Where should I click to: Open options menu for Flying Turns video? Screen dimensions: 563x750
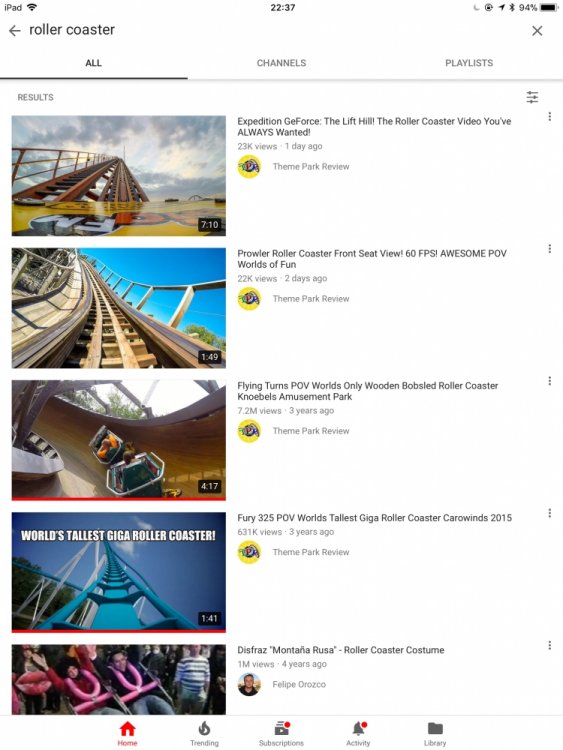coord(550,381)
